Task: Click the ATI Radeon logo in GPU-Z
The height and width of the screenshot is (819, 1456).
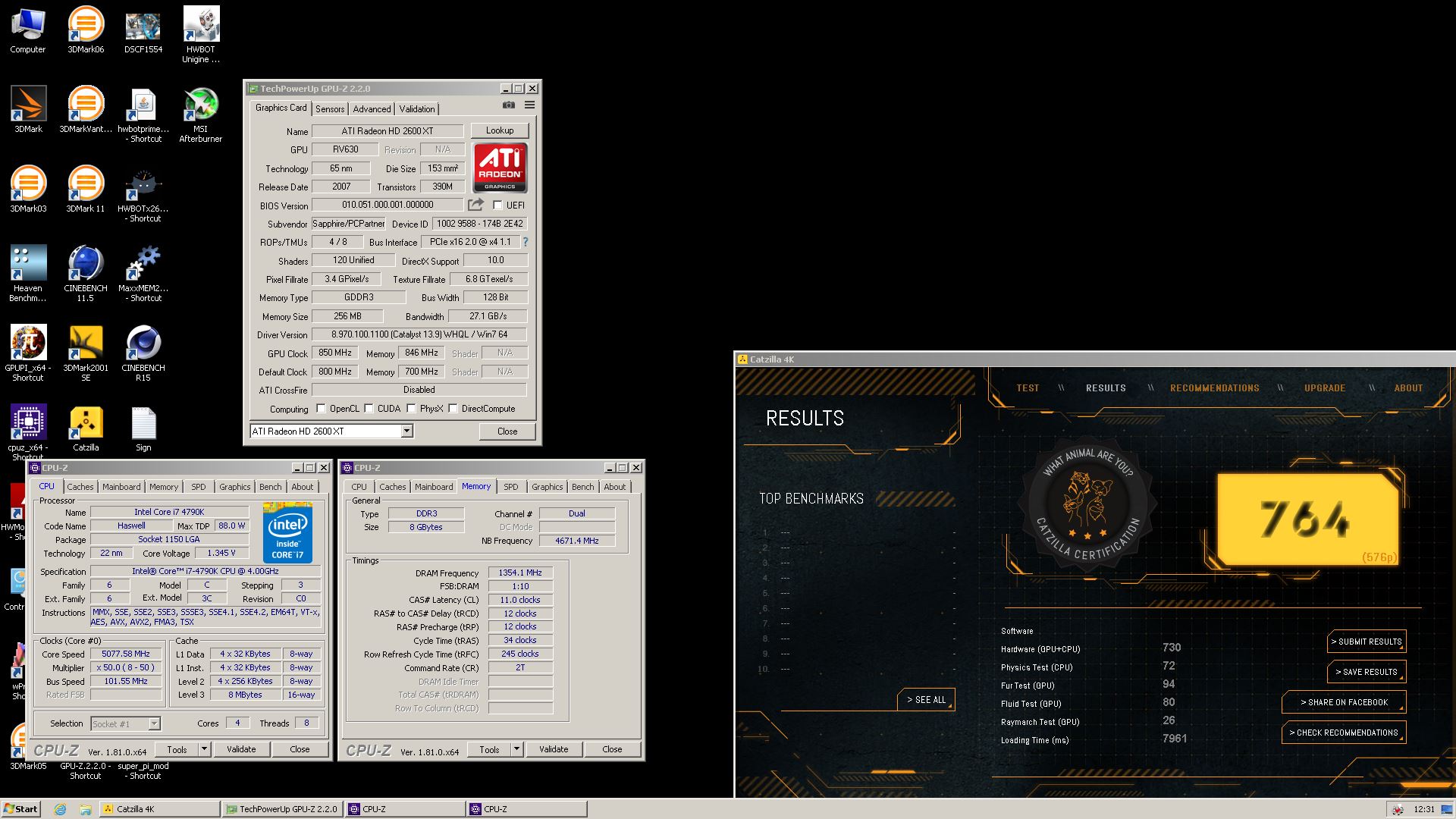Action: pyautogui.click(x=500, y=168)
